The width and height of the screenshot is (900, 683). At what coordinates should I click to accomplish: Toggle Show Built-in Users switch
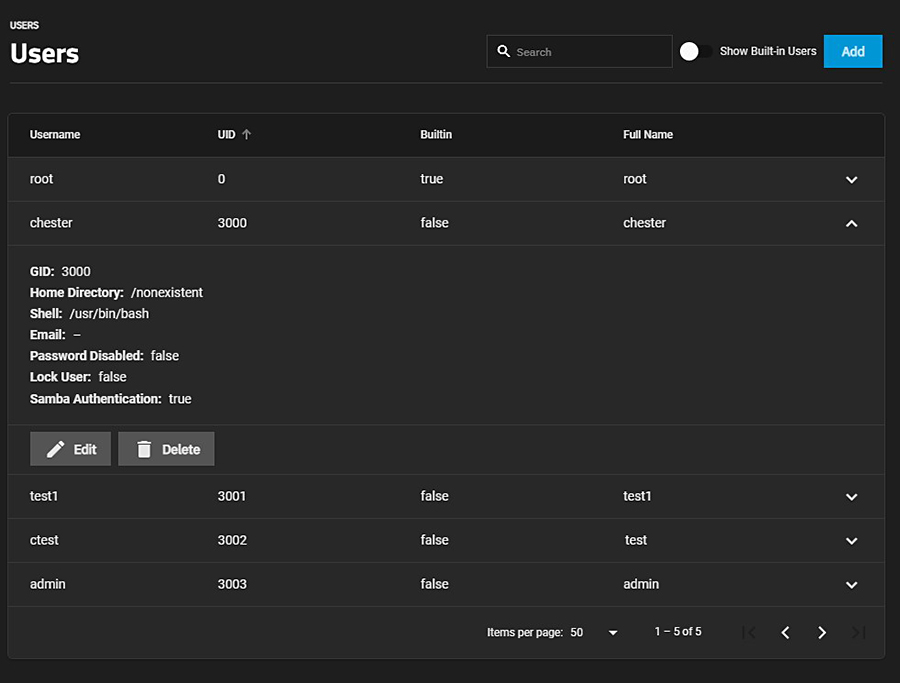click(x=695, y=52)
